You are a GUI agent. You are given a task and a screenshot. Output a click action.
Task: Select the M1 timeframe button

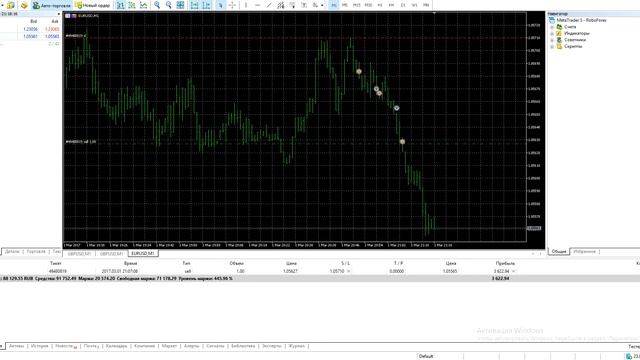333,5
